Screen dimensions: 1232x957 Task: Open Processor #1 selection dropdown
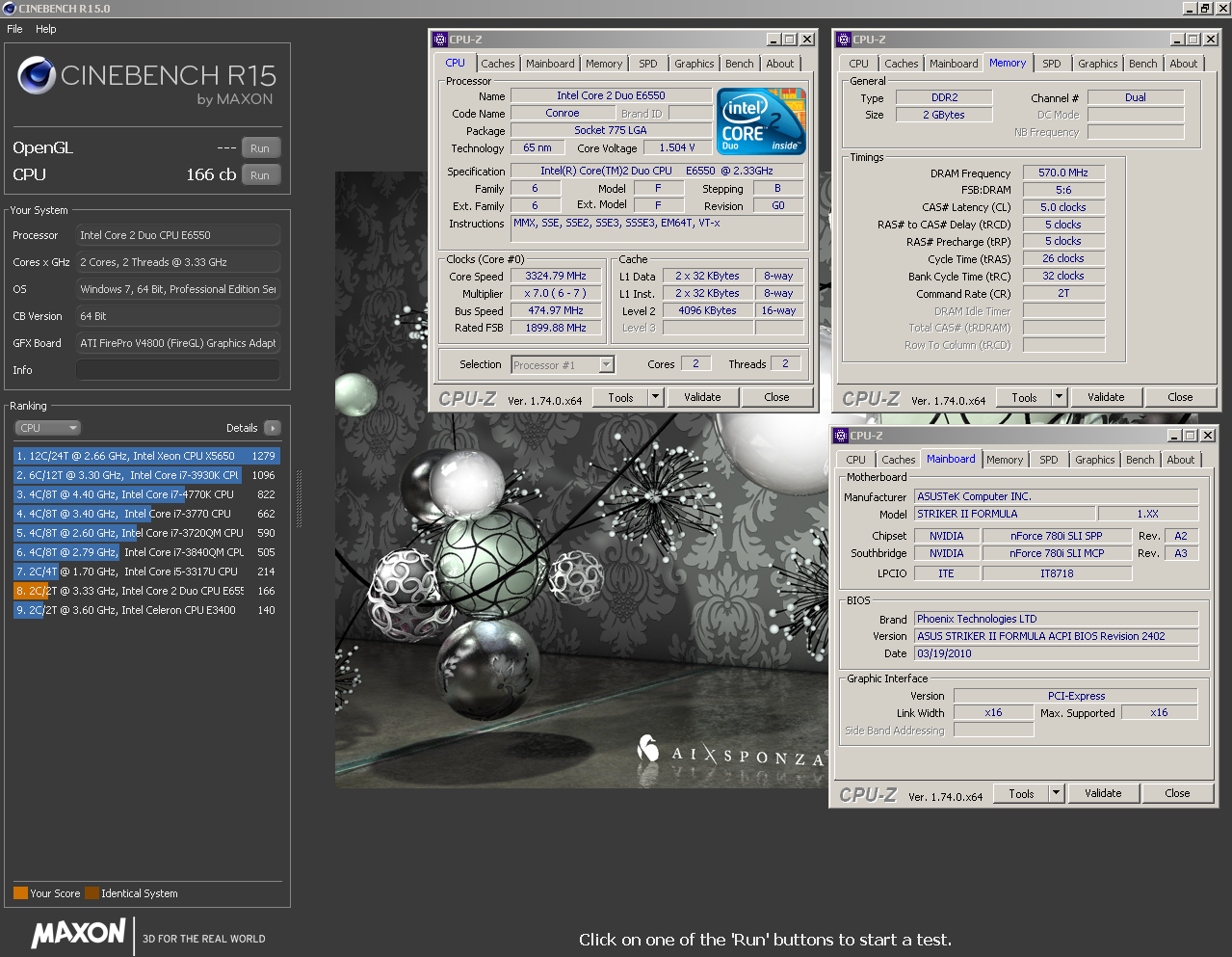click(607, 364)
